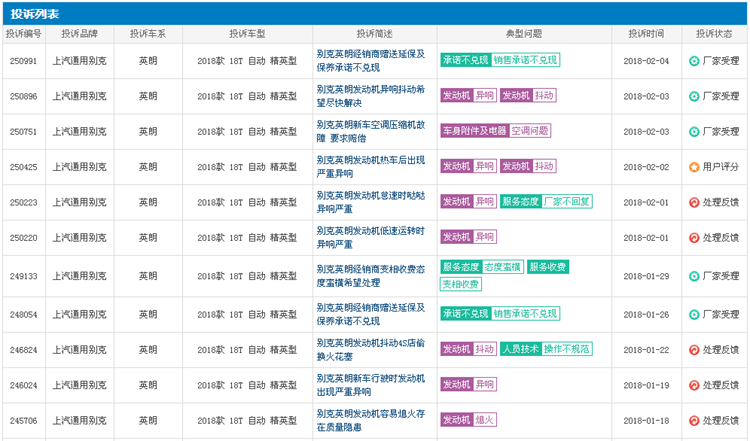
Task: Open link 发动机低速运转时异响严重
Action: point(371,238)
